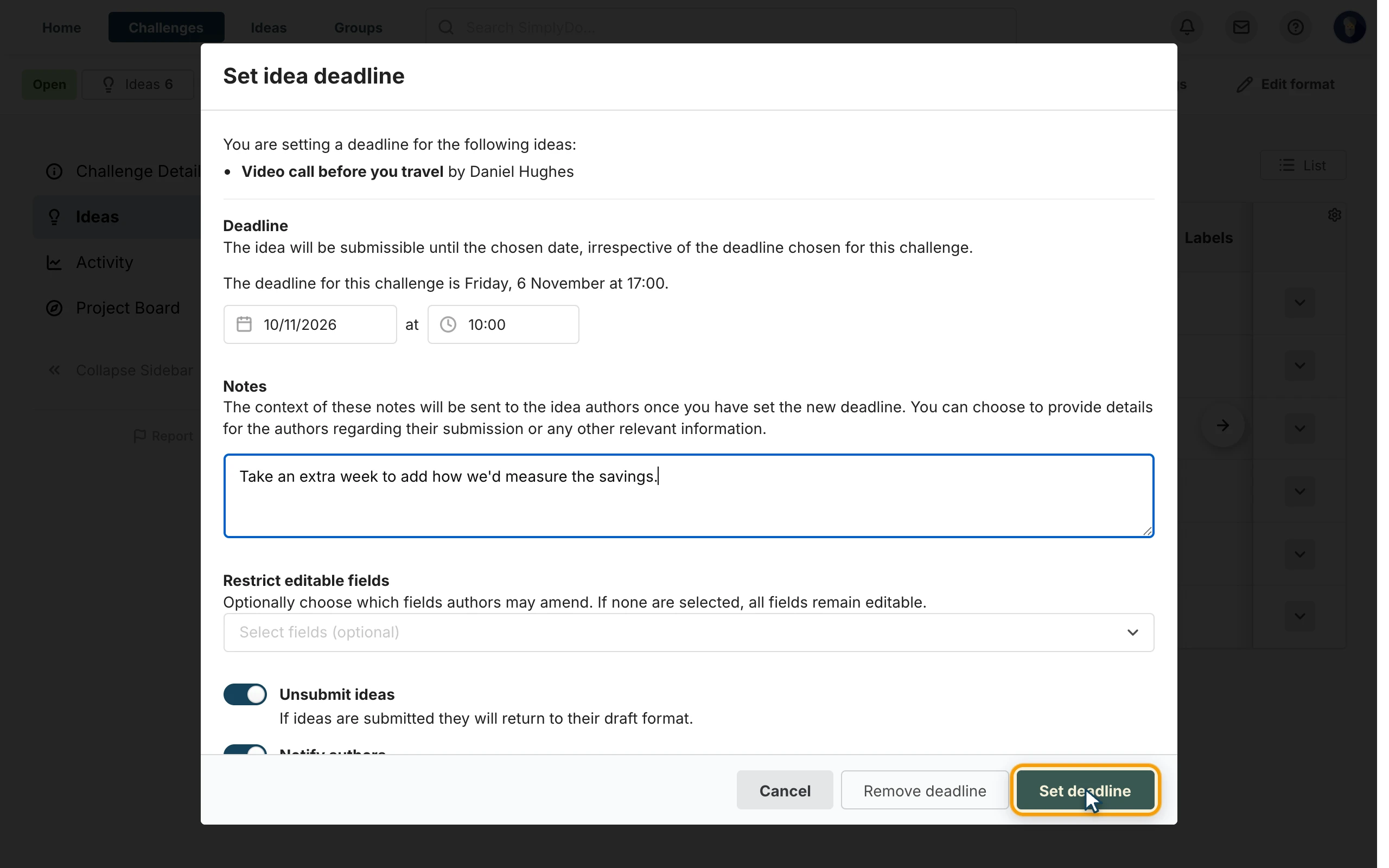Open the Ideas tab in top navigation
The image size is (1389, 868).
point(269,27)
